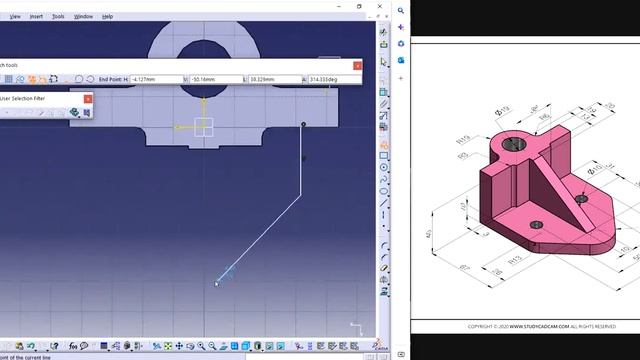
Task: Select the Mirror tool
Action: point(384,280)
